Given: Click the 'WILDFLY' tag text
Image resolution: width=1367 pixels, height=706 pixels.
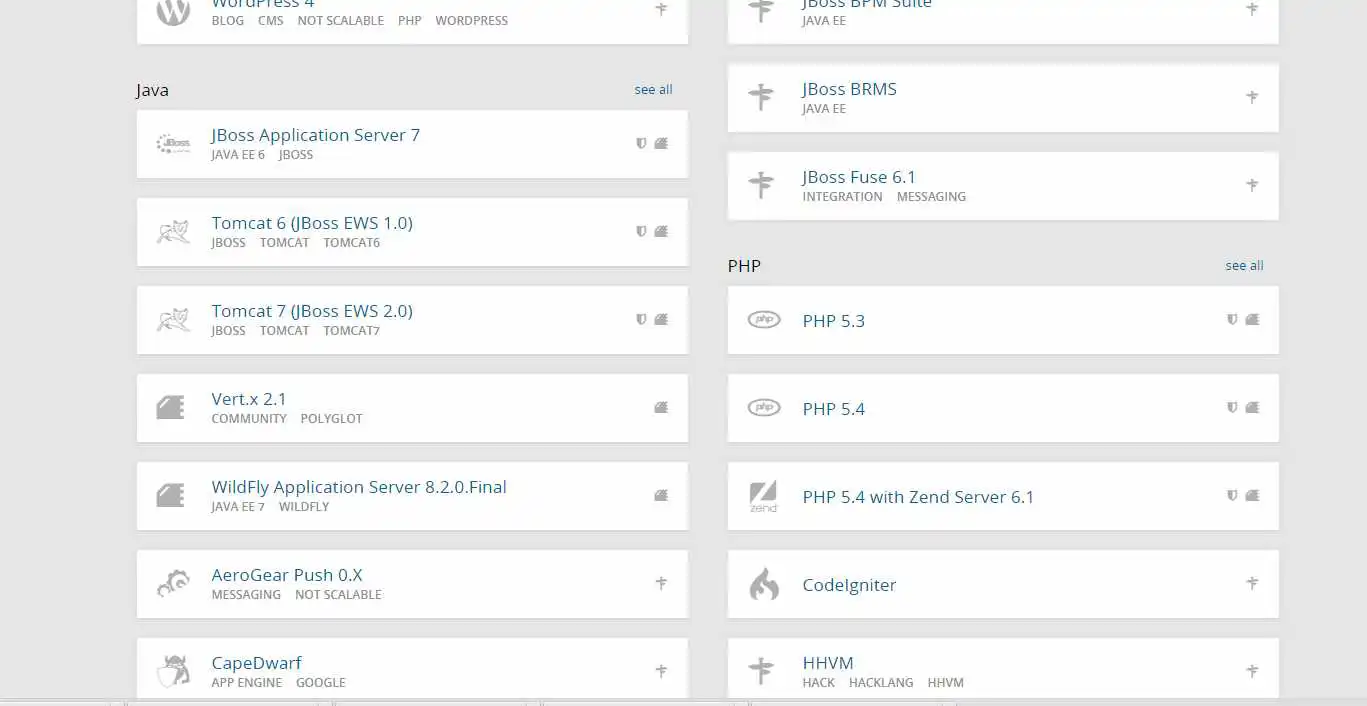Looking at the screenshot, I should click(x=304, y=507).
